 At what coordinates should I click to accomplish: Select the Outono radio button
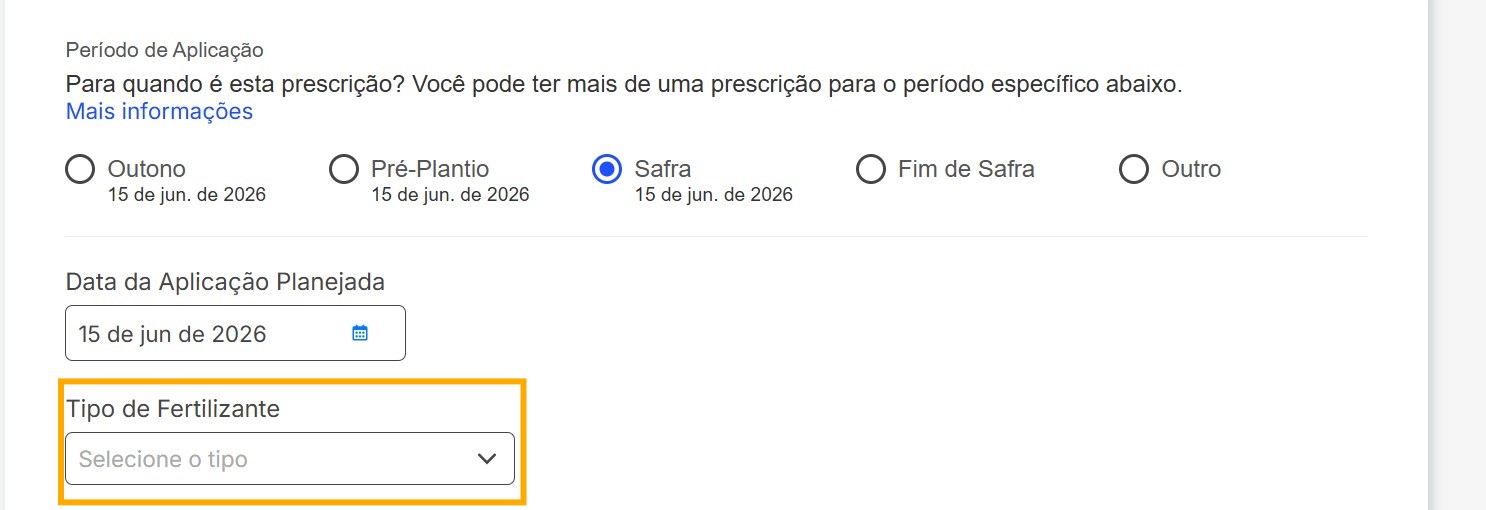pos(80,170)
